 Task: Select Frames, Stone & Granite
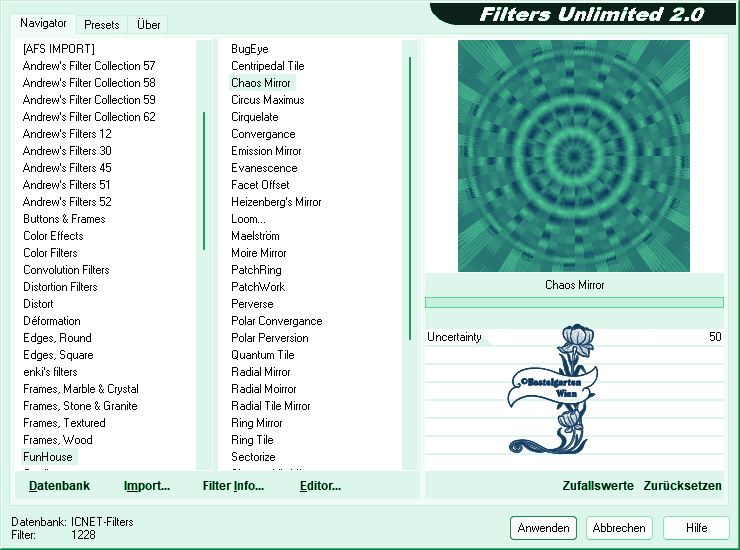(x=80, y=406)
